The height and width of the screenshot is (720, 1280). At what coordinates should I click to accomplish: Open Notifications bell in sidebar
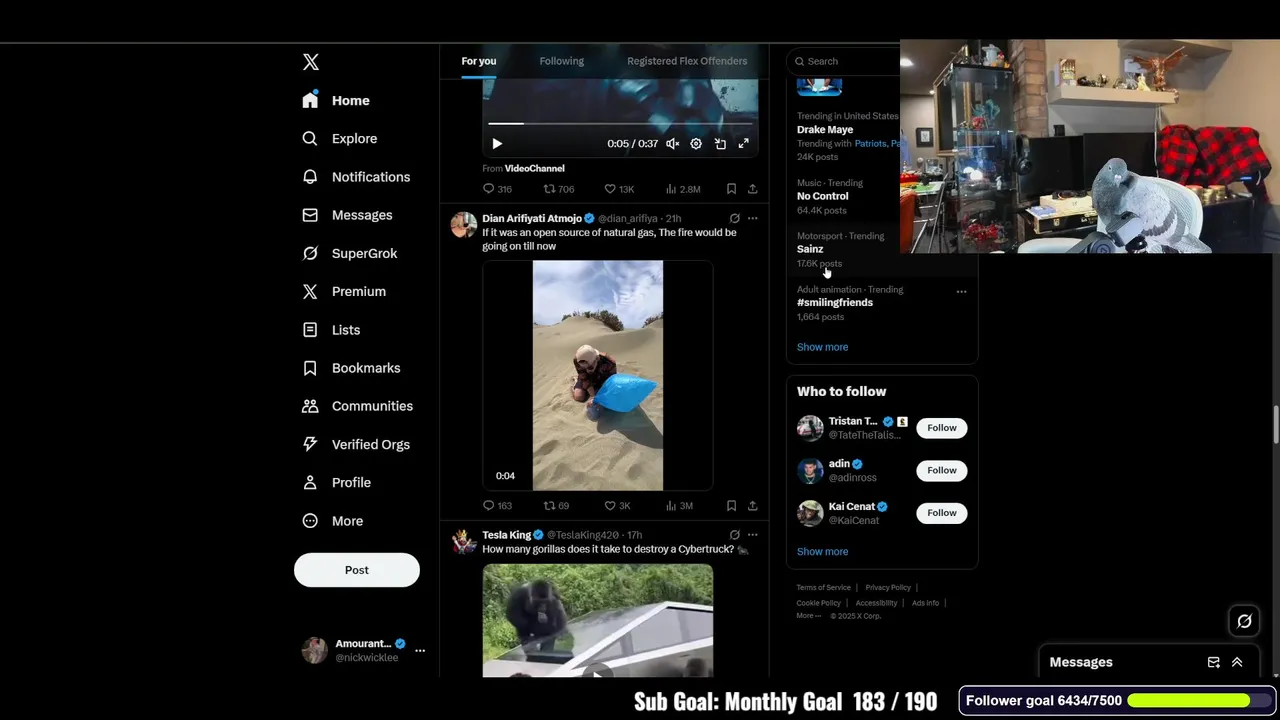click(x=357, y=177)
